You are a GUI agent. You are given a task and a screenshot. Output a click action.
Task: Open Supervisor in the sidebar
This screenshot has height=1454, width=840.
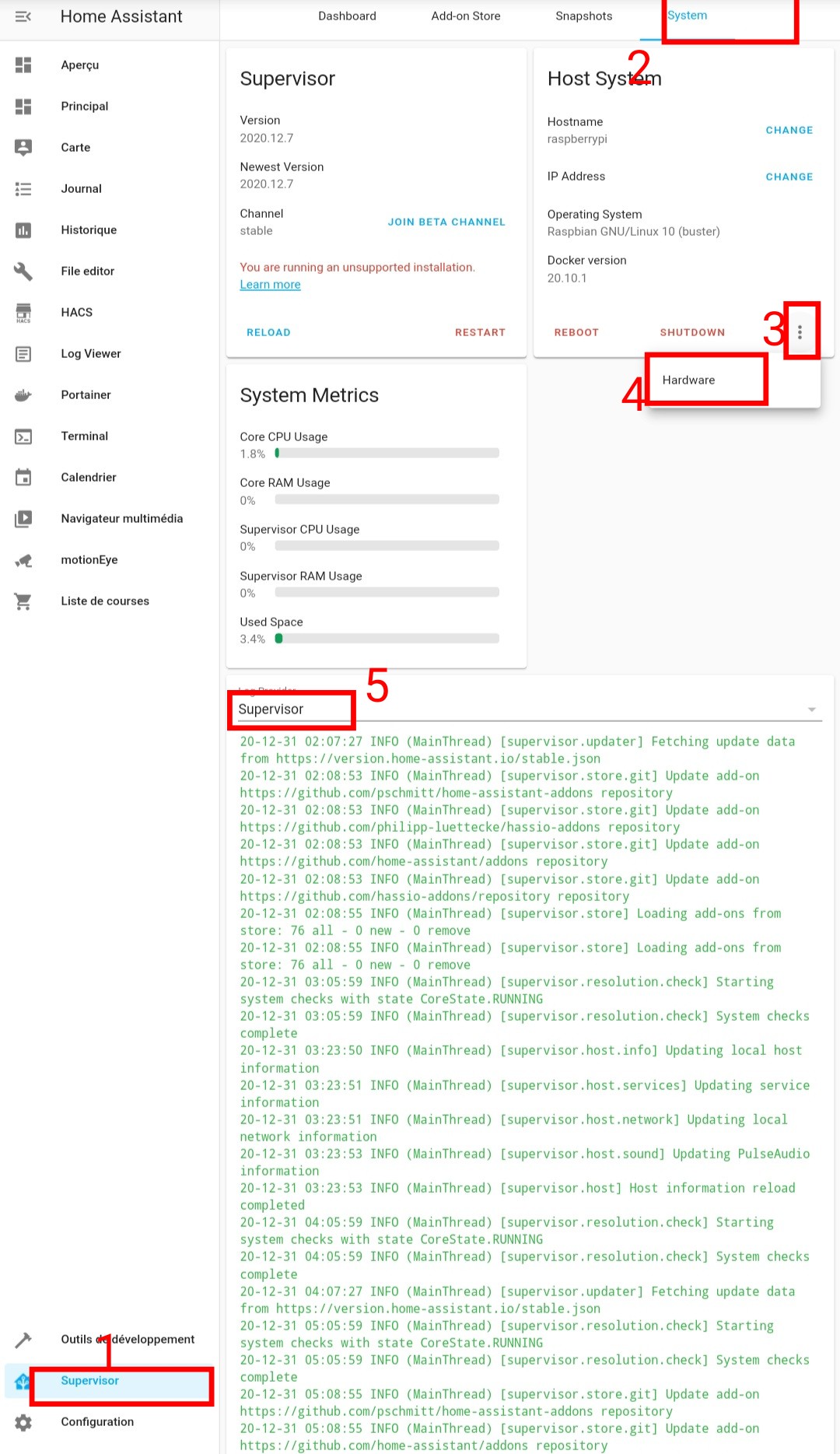point(110,1380)
